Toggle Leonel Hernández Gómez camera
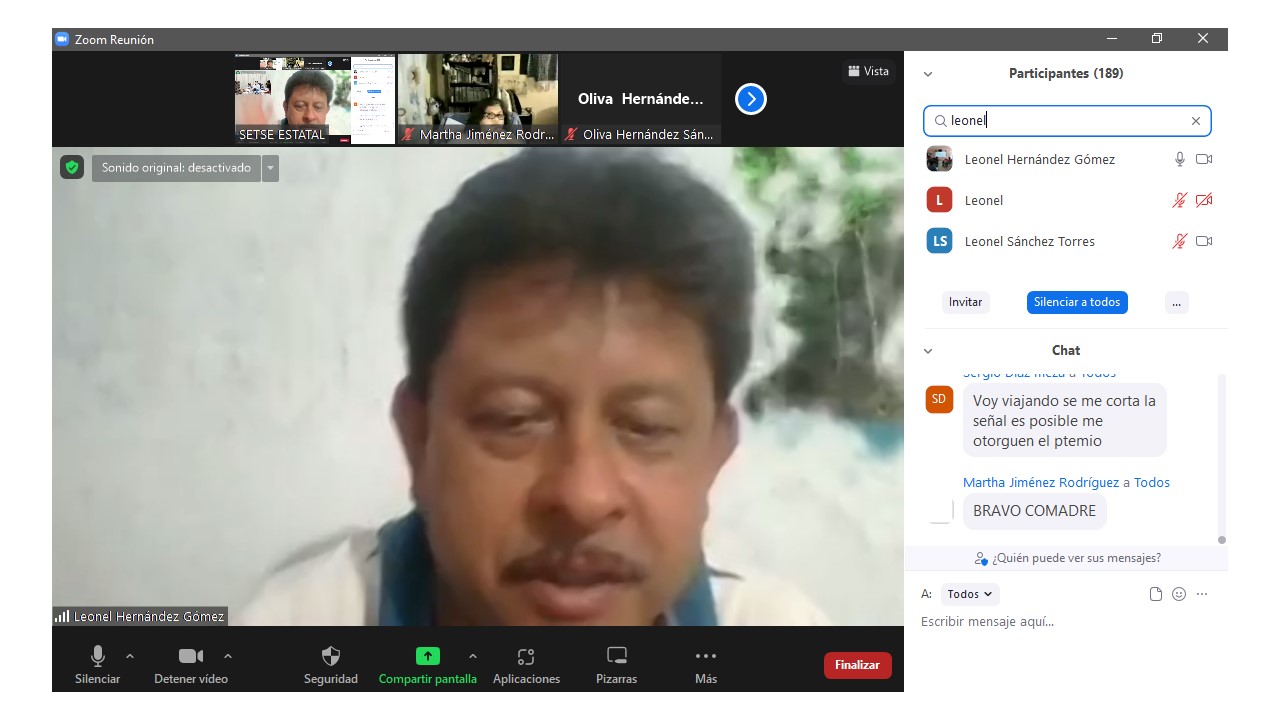Viewport: 1280px width, 720px height. click(x=1204, y=159)
